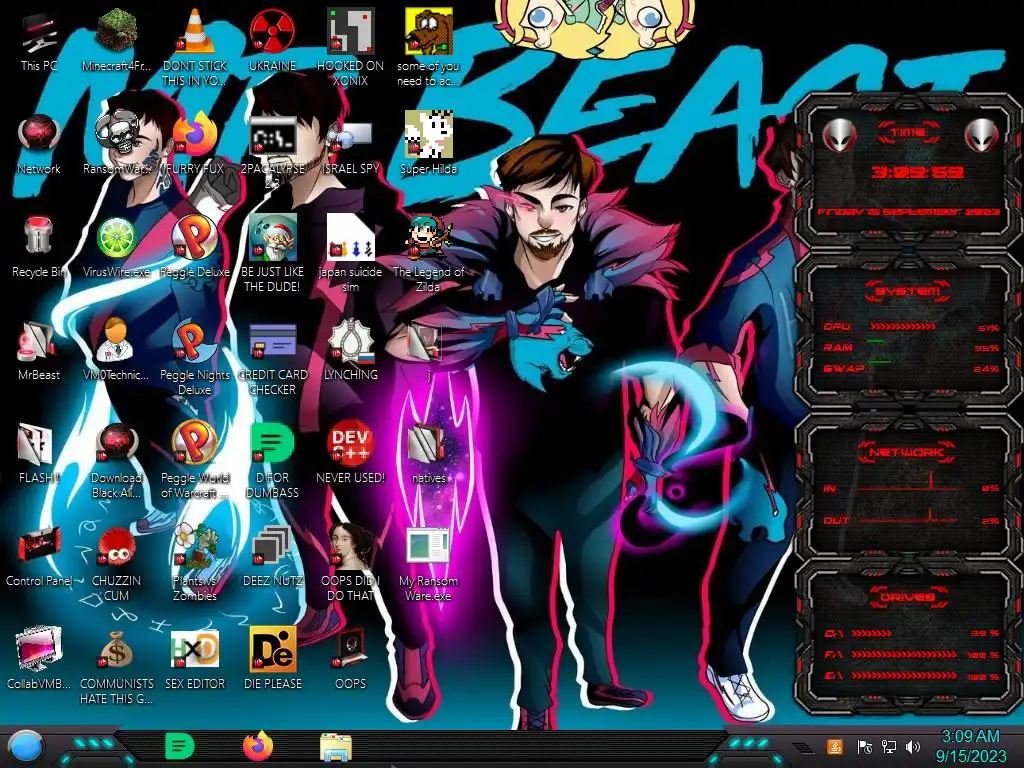Open the This PC desktop icon
Image resolution: width=1024 pixels, height=768 pixels.
tap(39, 42)
